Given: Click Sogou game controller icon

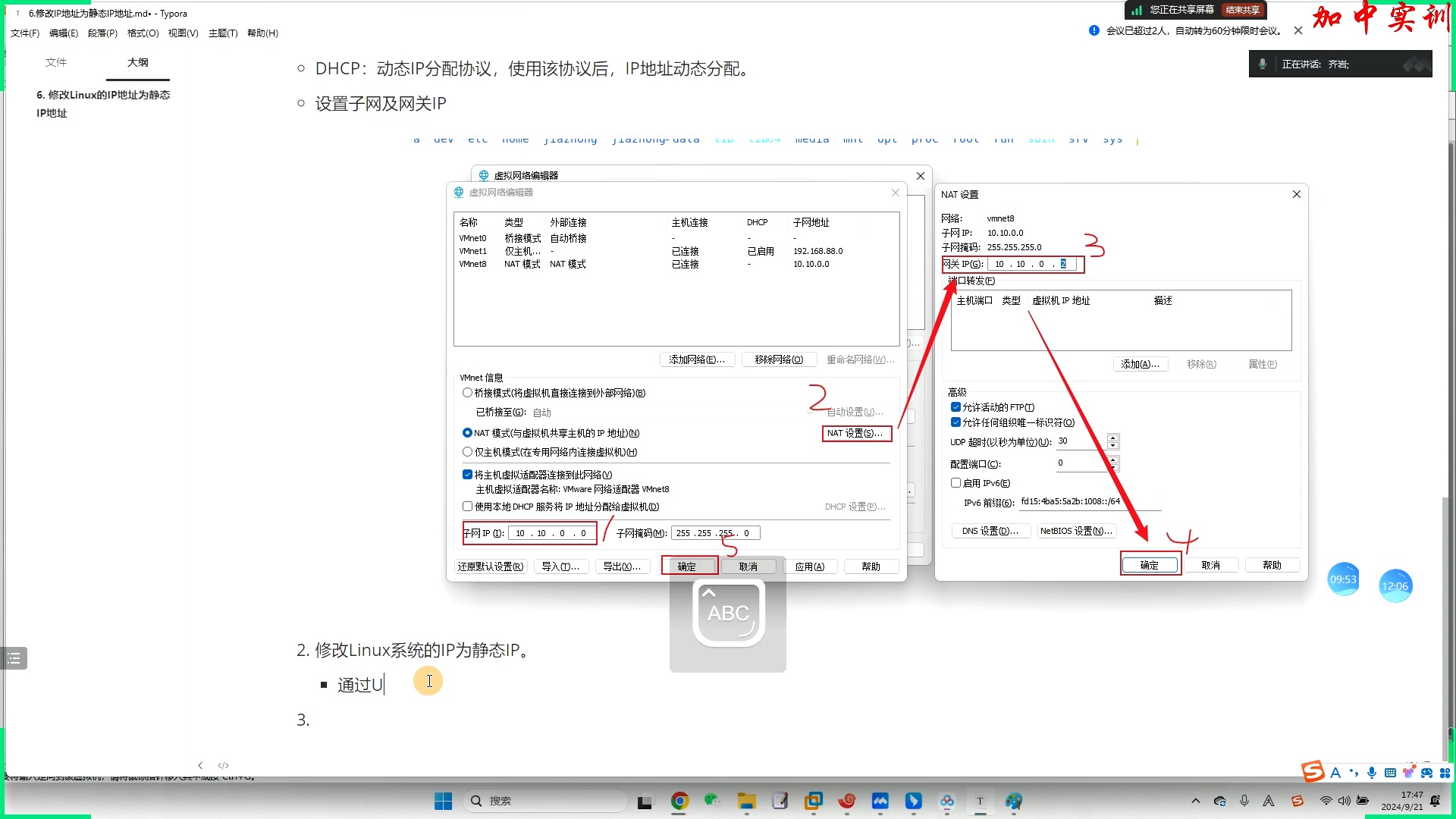Looking at the screenshot, I should pyautogui.click(x=1426, y=773).
